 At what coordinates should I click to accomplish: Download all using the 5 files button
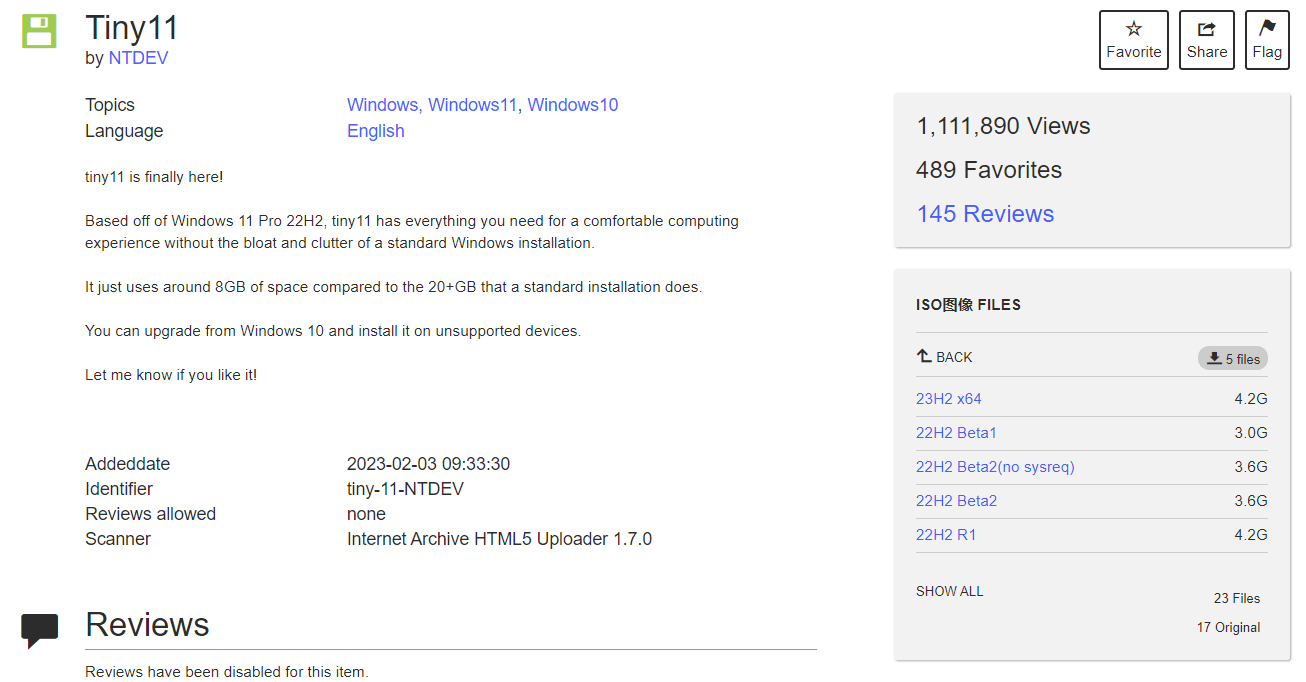point(1232,358)
